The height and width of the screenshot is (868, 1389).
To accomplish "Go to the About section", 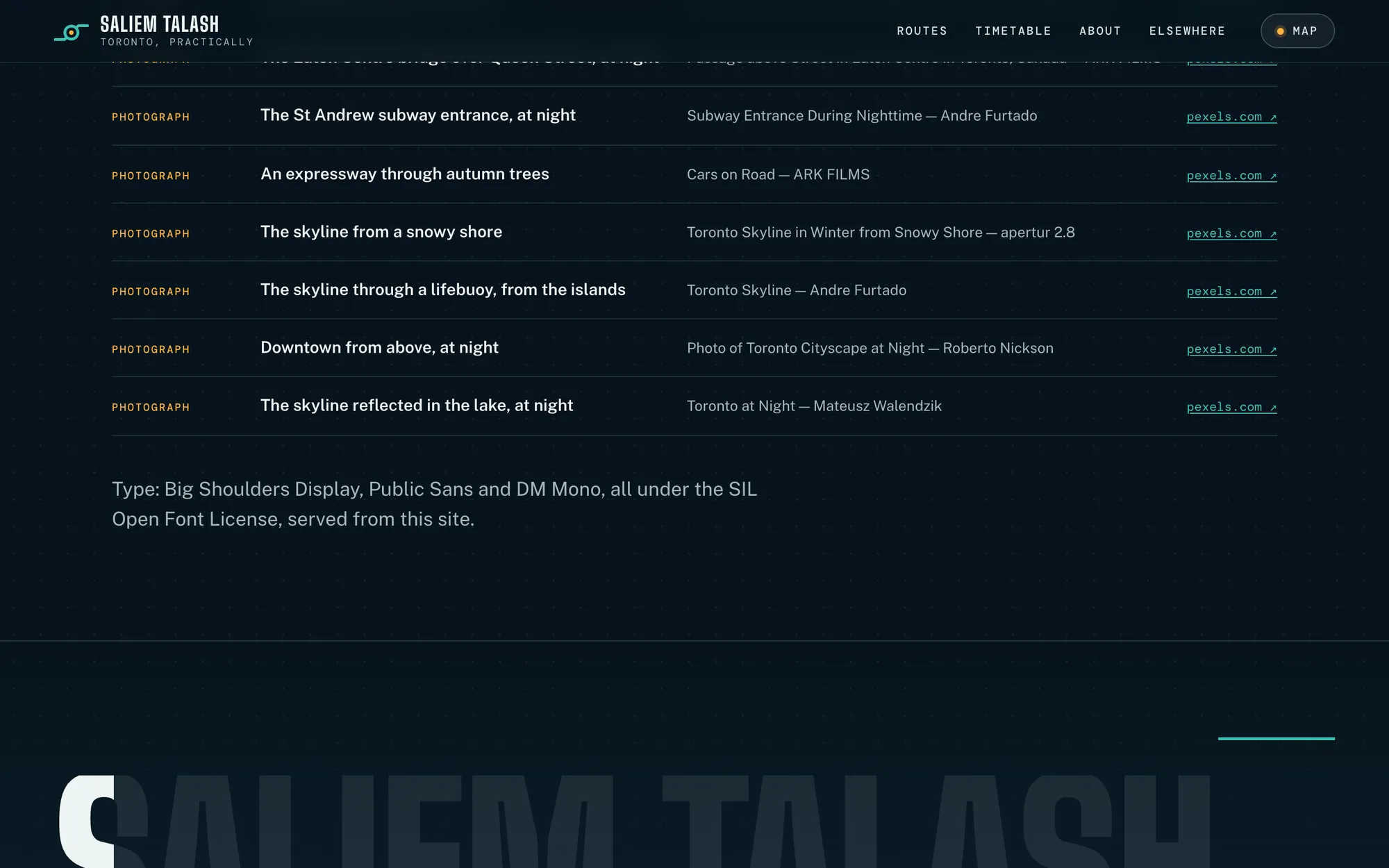I will [x=1100, y=31].
